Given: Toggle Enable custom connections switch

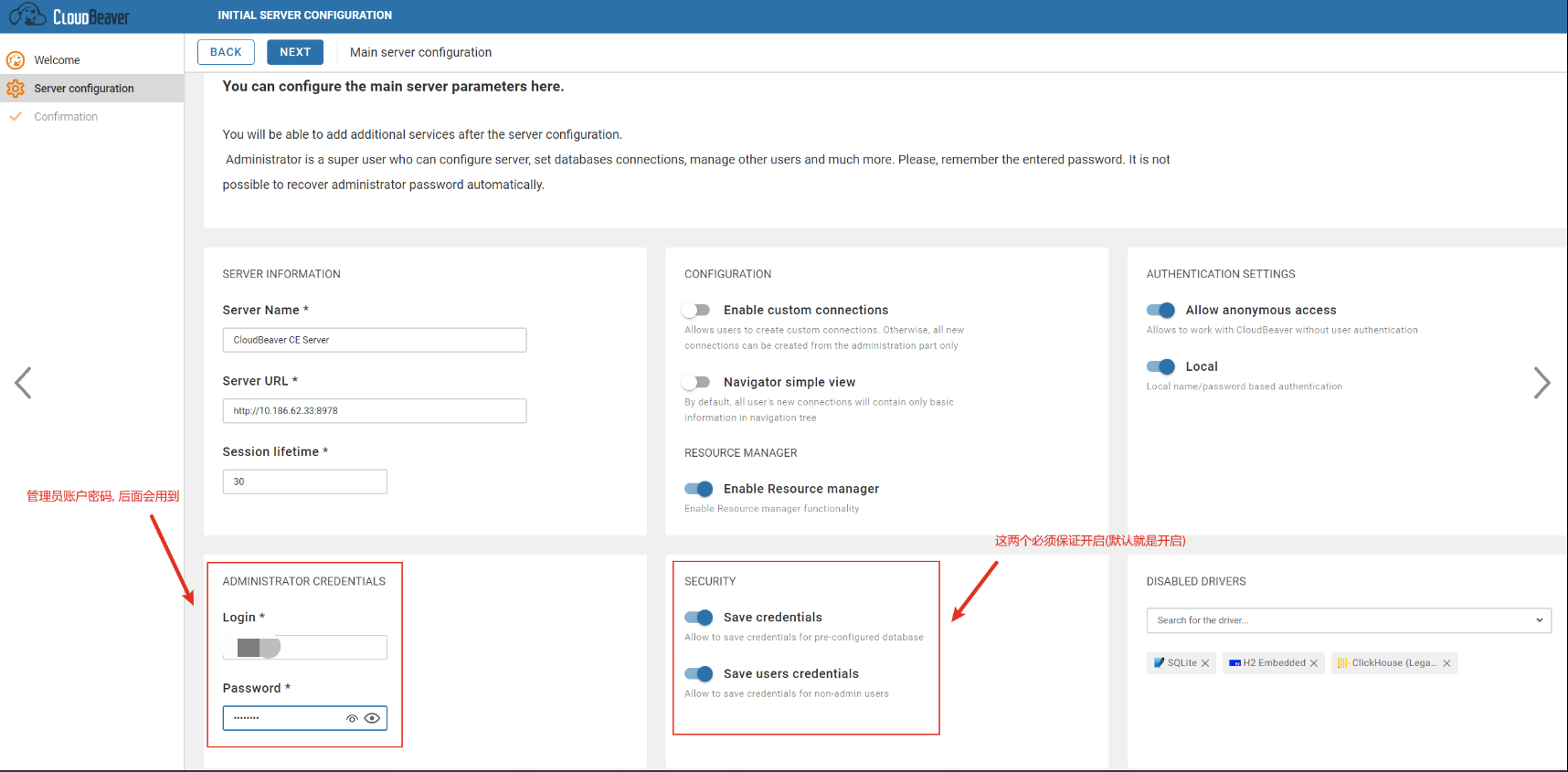Looking at the screenshot, I should point(697,311).
